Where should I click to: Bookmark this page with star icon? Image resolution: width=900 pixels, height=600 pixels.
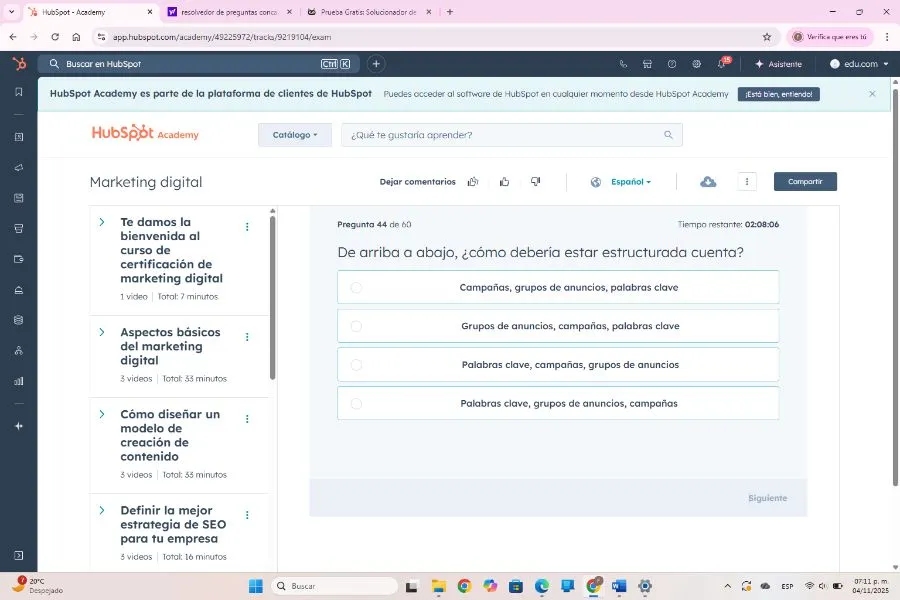(767, 37)
